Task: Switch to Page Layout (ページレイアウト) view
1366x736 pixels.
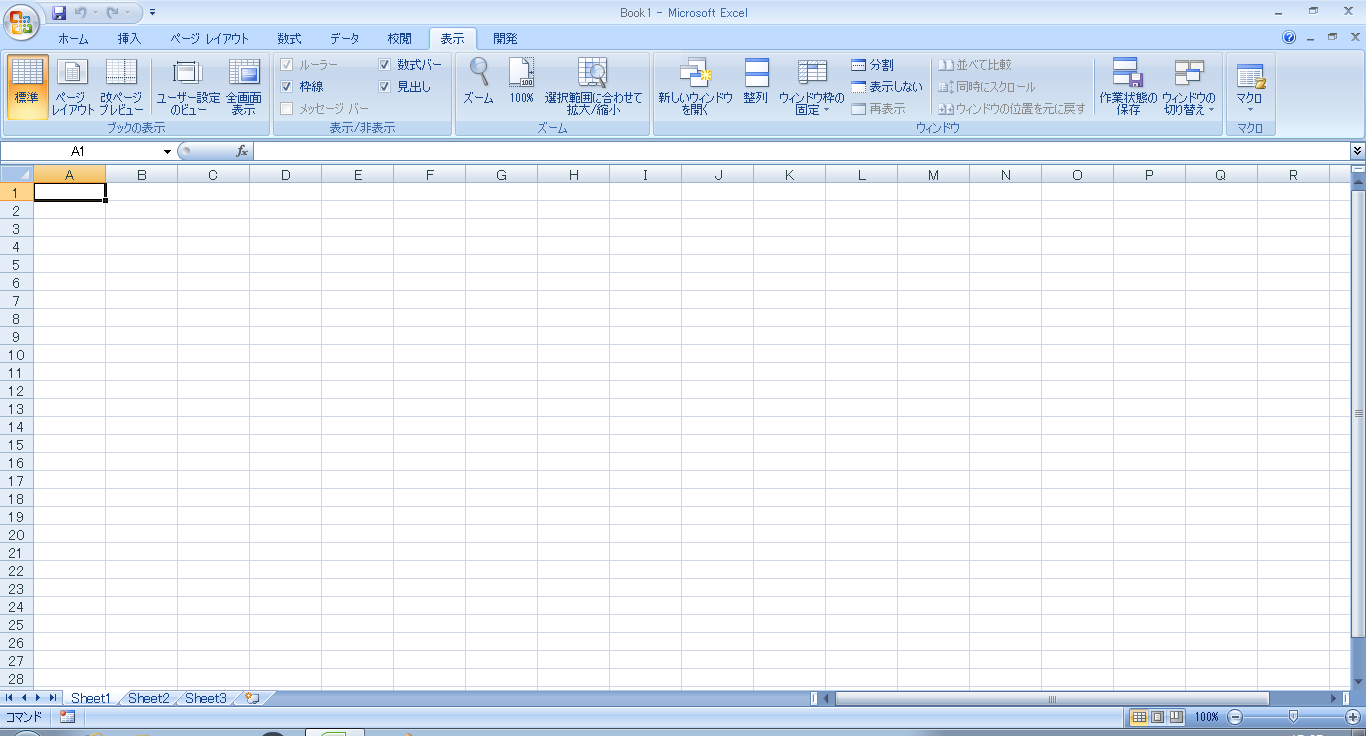Action: pos(72,86)
